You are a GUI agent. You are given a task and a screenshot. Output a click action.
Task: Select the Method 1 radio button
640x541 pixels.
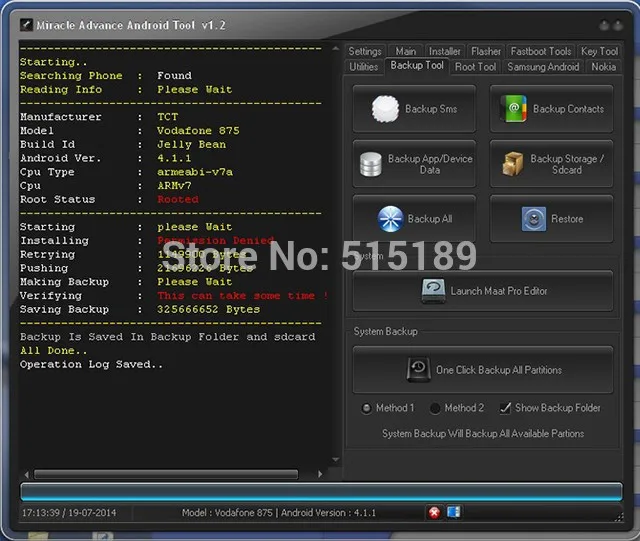[366, 408]
